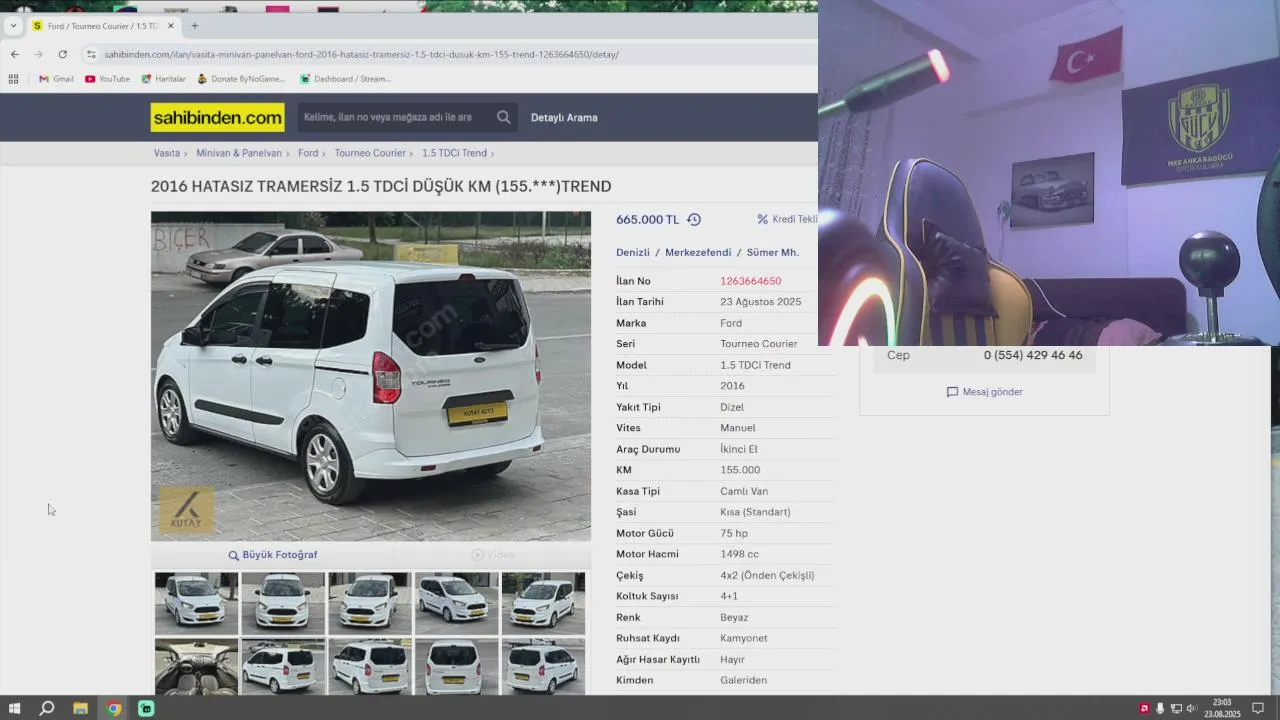Click Chrome icon in taskbar
1280x720 pixels.
[x=113, y=708]
